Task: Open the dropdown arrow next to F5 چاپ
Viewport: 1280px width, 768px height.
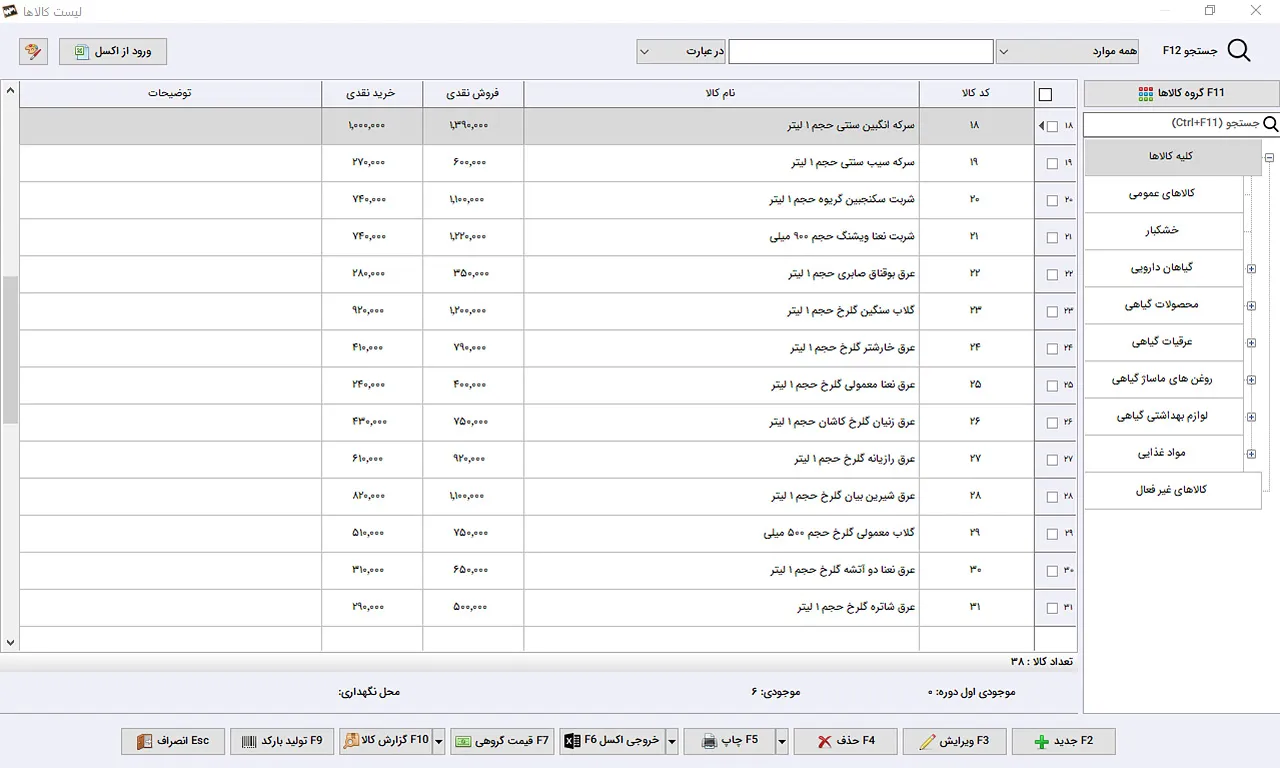Action: [x=782, y=741]
